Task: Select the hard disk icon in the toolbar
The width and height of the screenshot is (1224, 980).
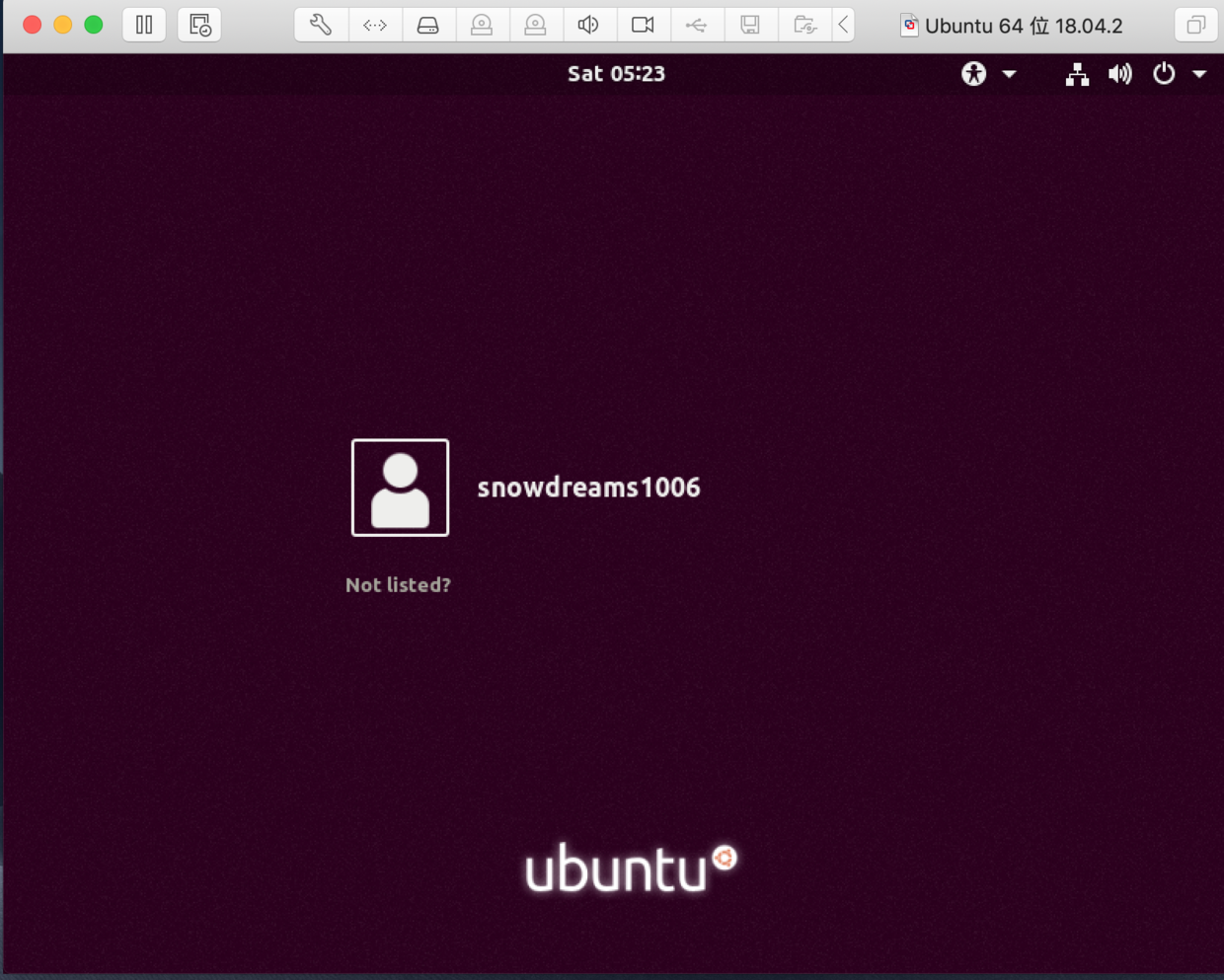Action: [429, 25]
